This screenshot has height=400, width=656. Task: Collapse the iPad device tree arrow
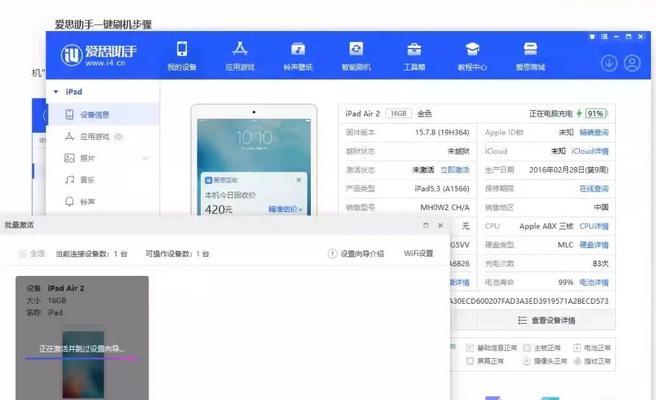click(56, 92)
